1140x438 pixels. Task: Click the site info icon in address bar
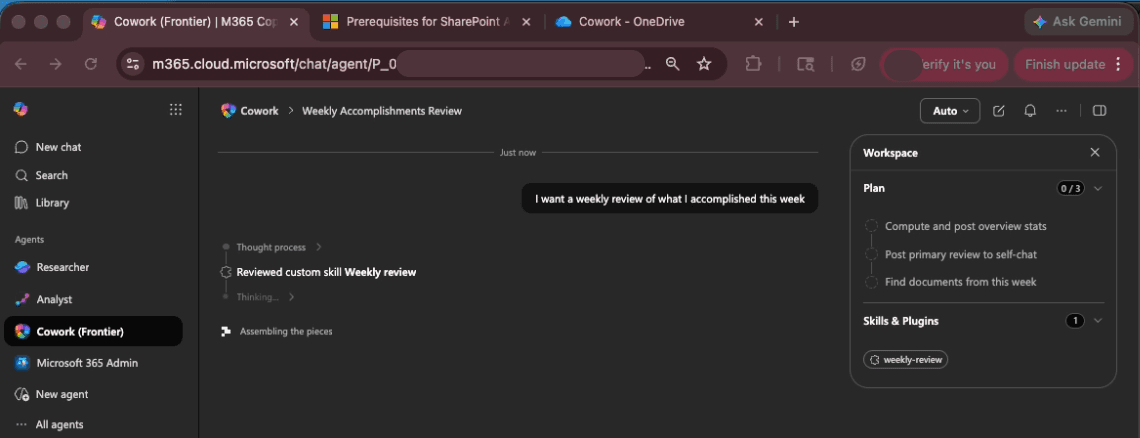(132, 64)
